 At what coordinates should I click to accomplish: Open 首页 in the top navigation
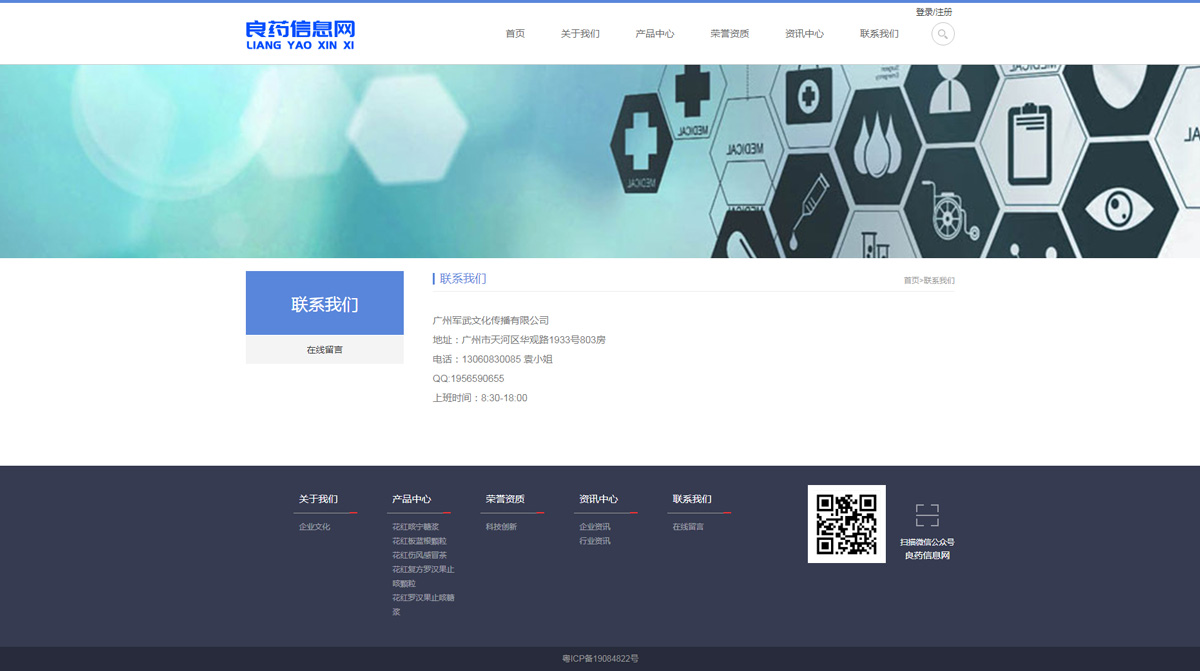point(515,34)
